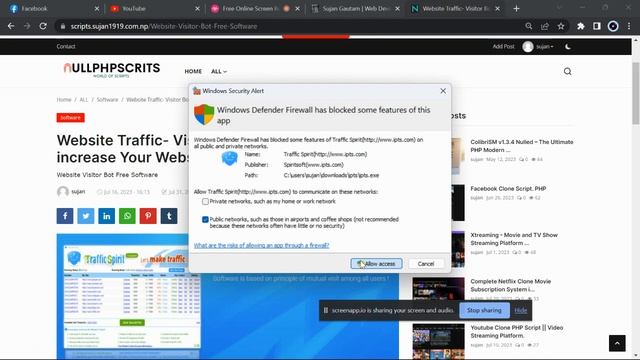Expand the ALL navigation dropdown

coord(219,71)
